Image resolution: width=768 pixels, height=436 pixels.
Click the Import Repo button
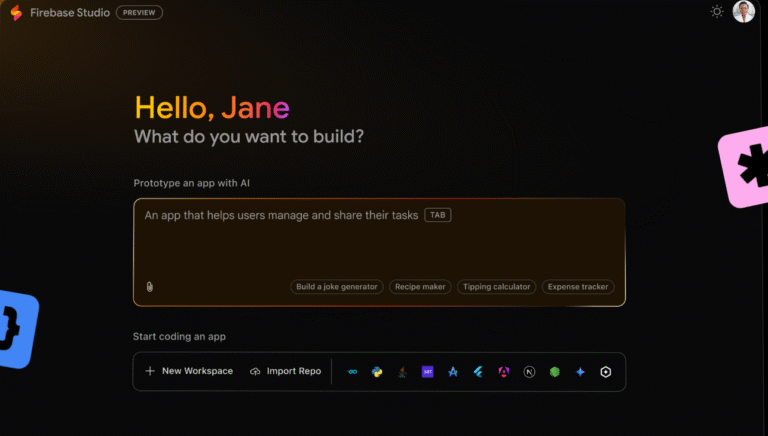pyautogui.click(x=286, y=371)
